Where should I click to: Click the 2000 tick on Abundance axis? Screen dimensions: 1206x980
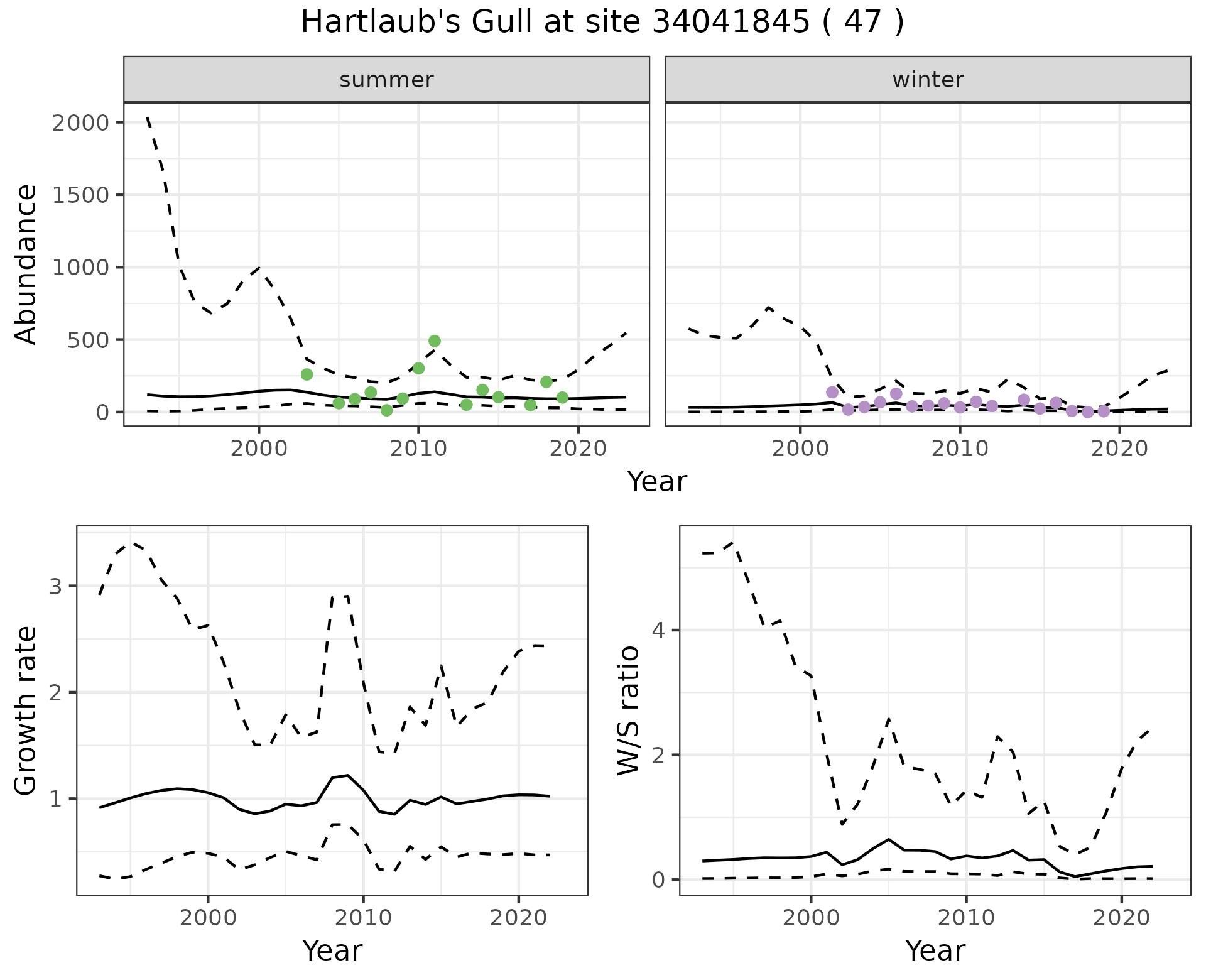tap(81, 122)
